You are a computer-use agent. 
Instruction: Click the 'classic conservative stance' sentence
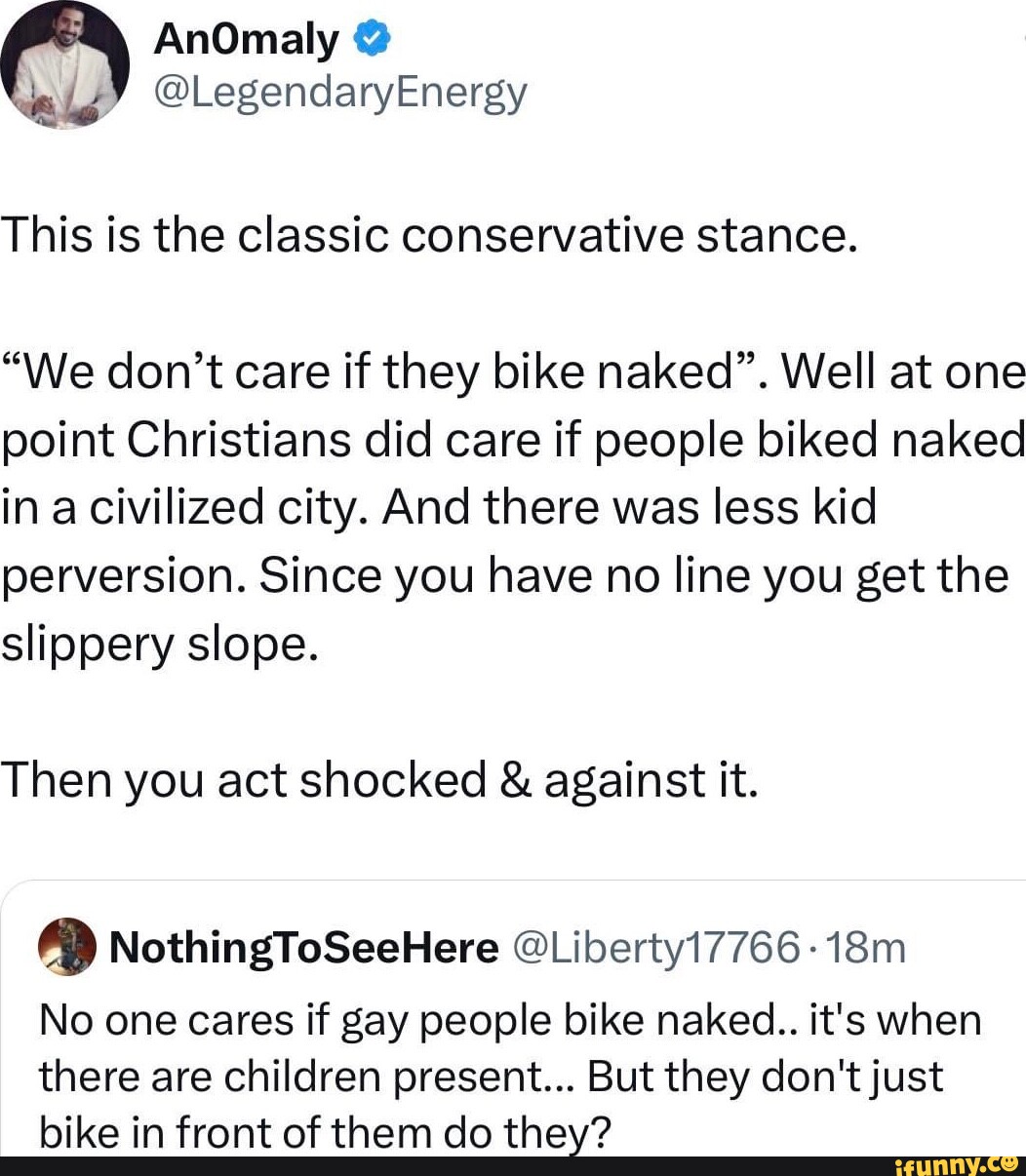(x=429, y=235)
